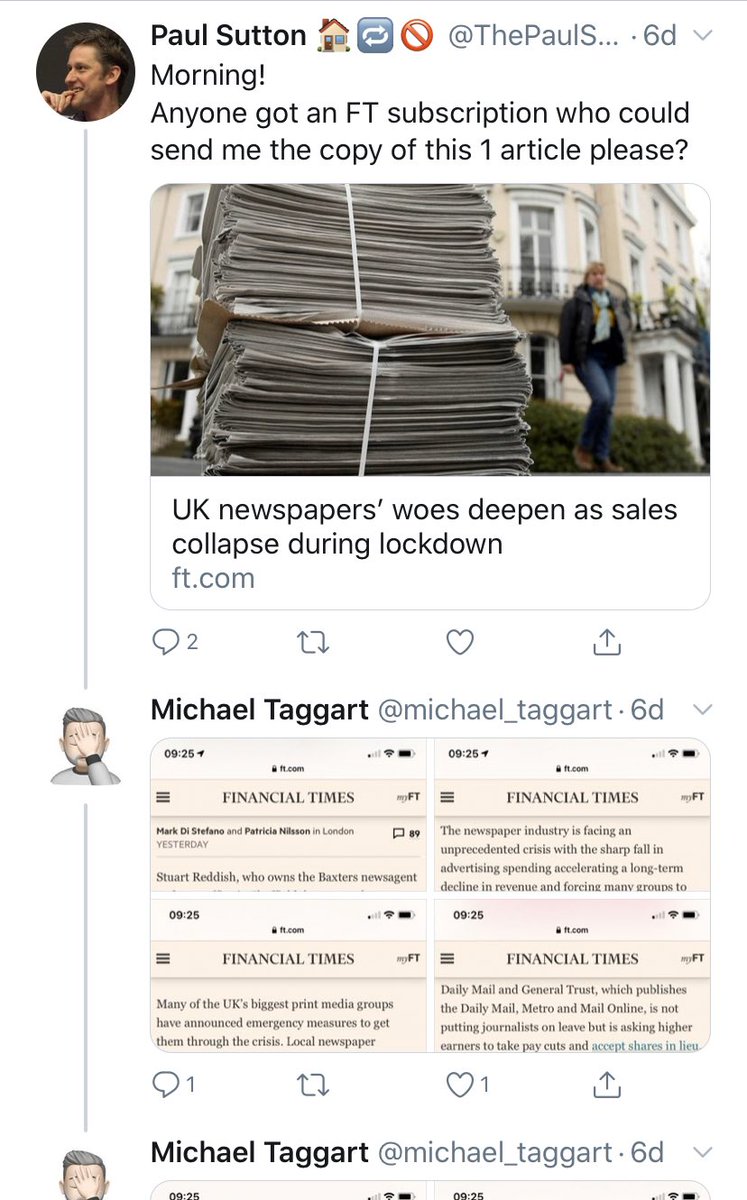
Task: Open the UK newspapers' woes article card
Action: 430,396
